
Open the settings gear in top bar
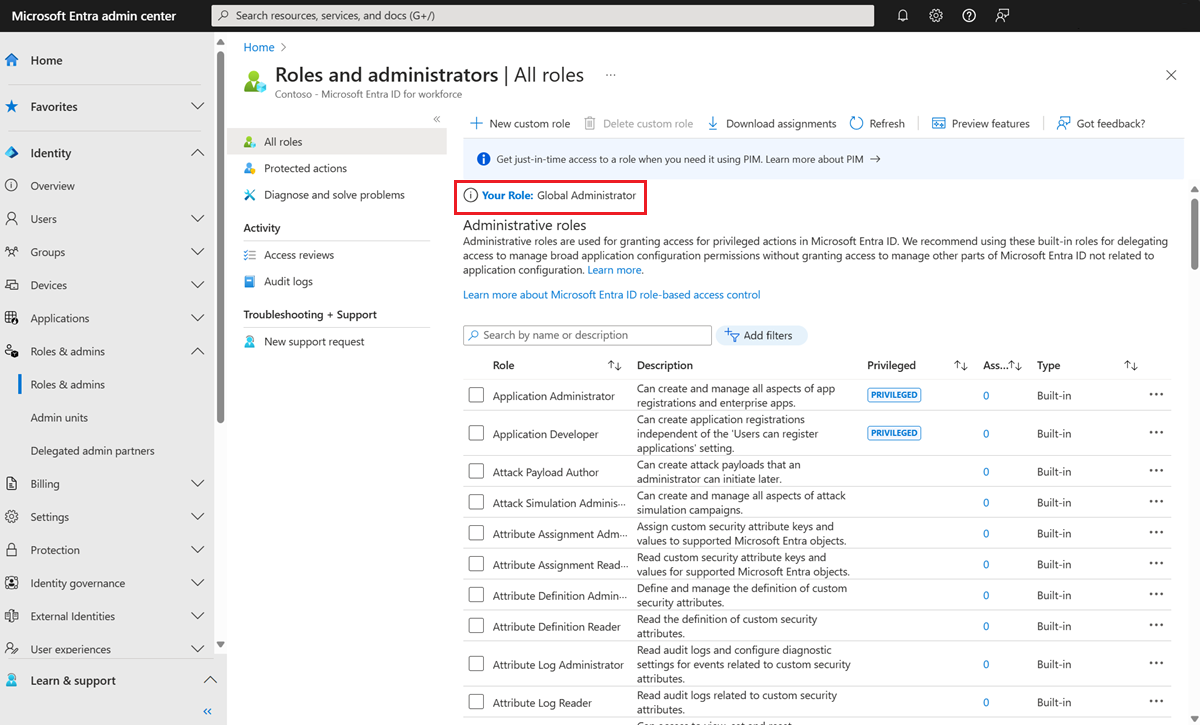click(x=936, y=15)
